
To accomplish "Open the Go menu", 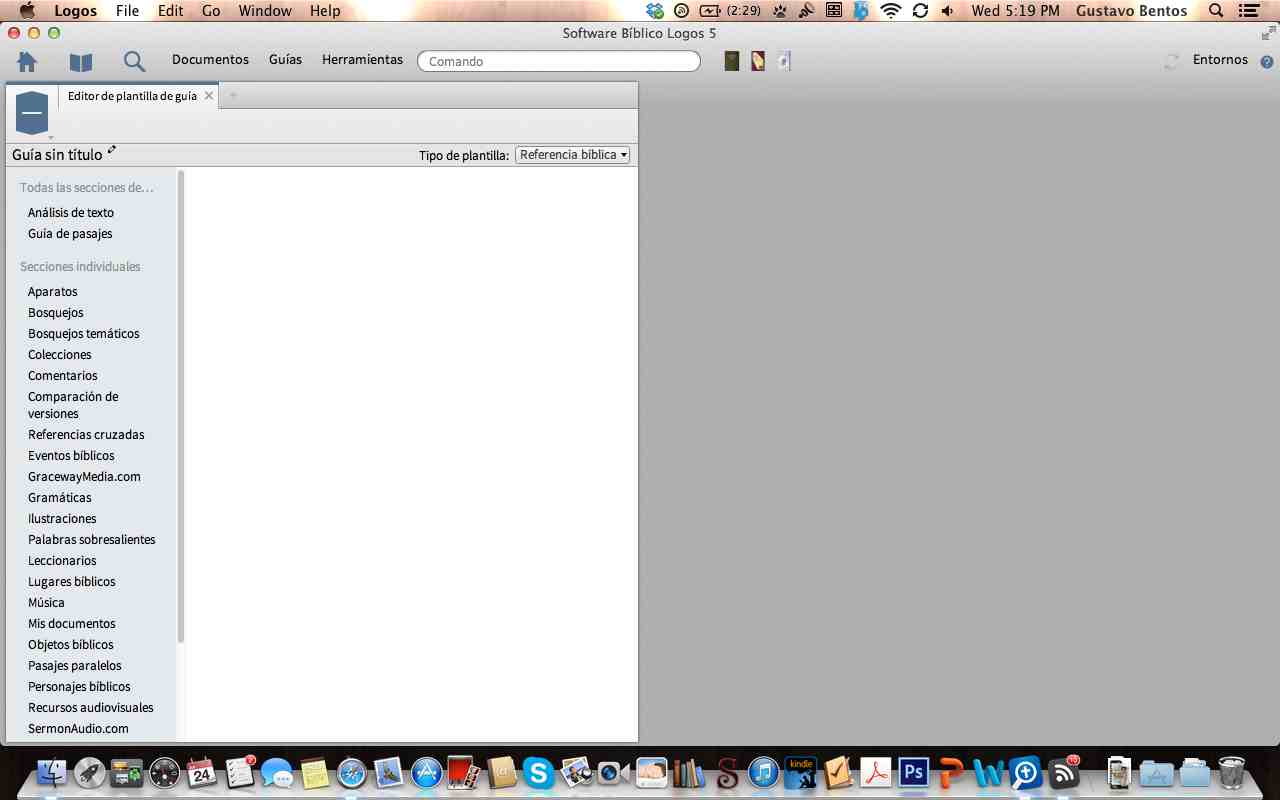I will click(x=211, y=11).
